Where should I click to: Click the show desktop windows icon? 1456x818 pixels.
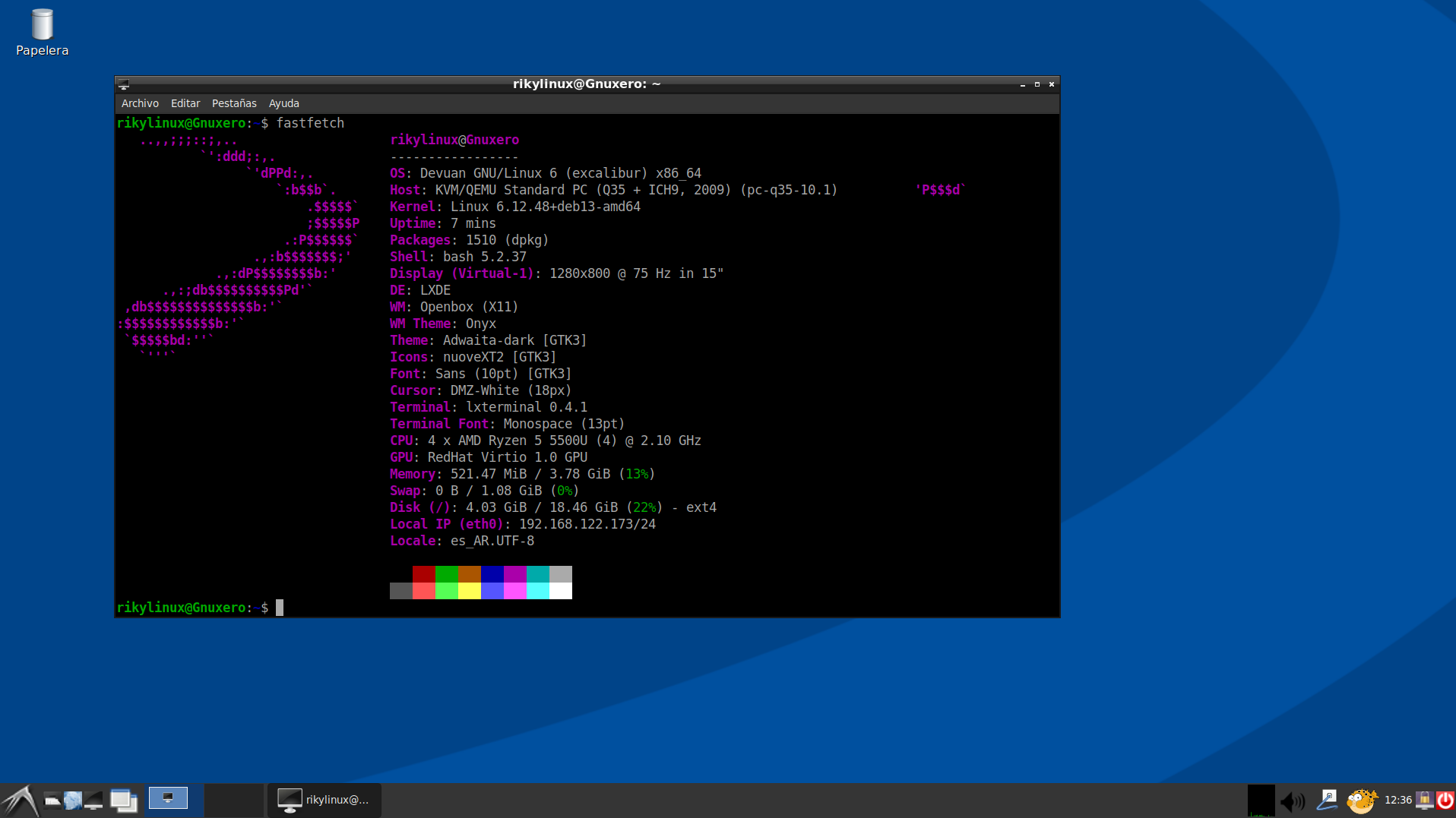coord(123,800)
